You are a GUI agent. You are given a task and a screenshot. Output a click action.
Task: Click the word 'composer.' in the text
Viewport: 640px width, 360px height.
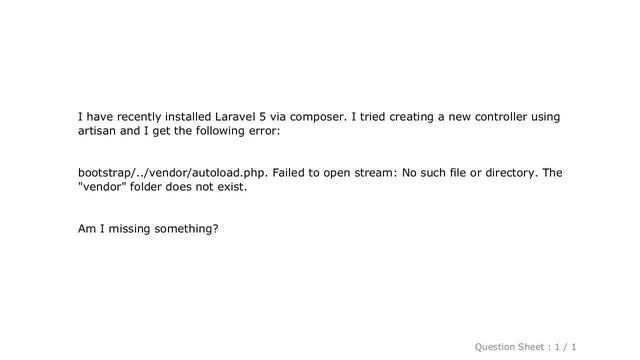(x=318, y=118)
